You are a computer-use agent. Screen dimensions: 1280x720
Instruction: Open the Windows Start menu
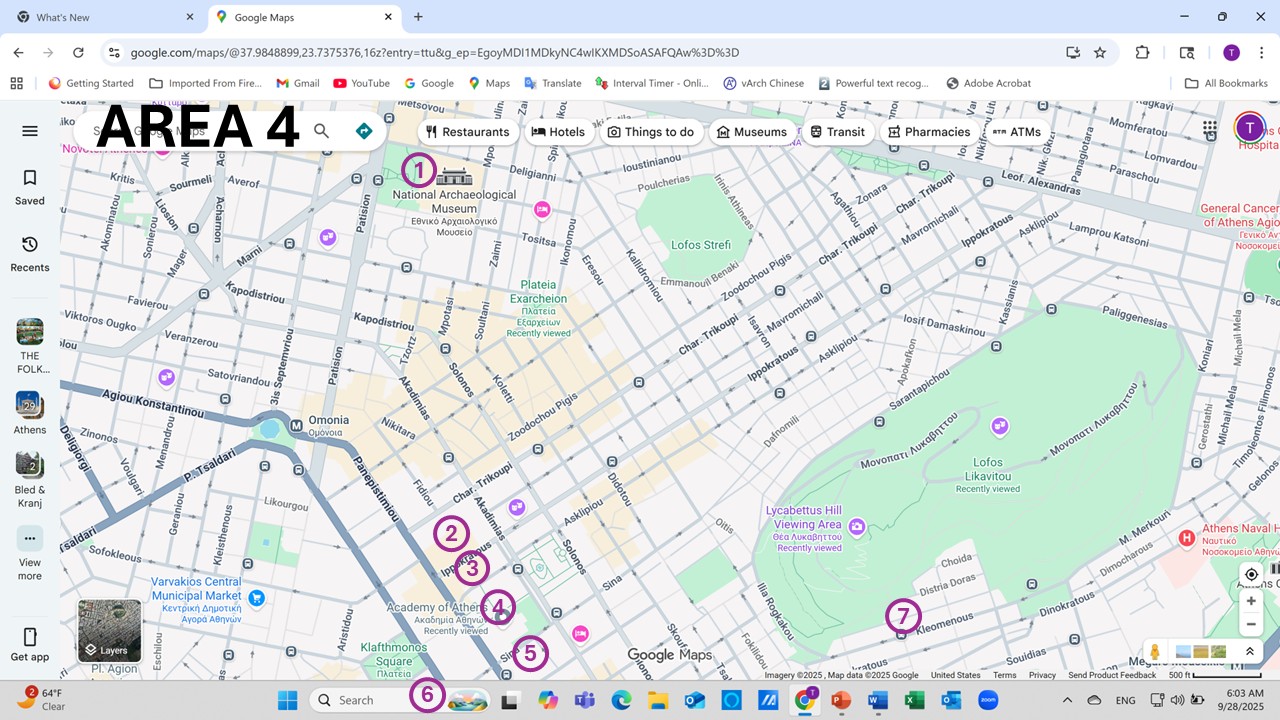(287, 700)
